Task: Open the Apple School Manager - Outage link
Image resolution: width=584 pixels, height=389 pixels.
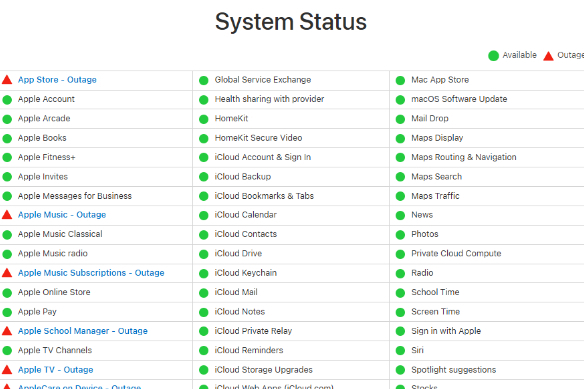Action: [83, 331]
